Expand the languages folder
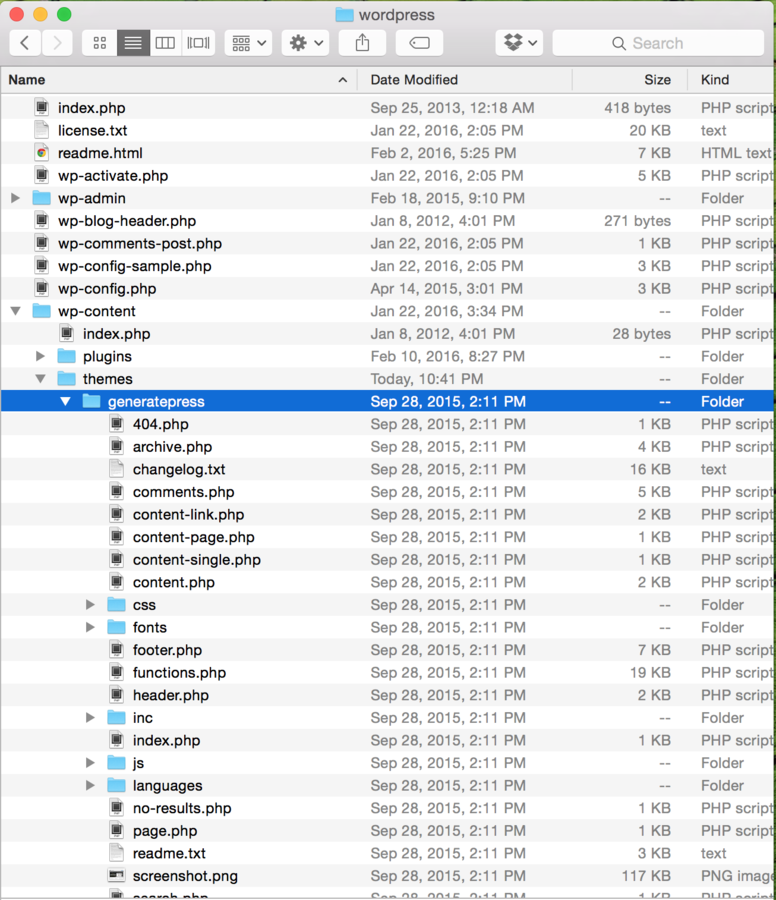This screenshot has width=776, height=900. 90,785
